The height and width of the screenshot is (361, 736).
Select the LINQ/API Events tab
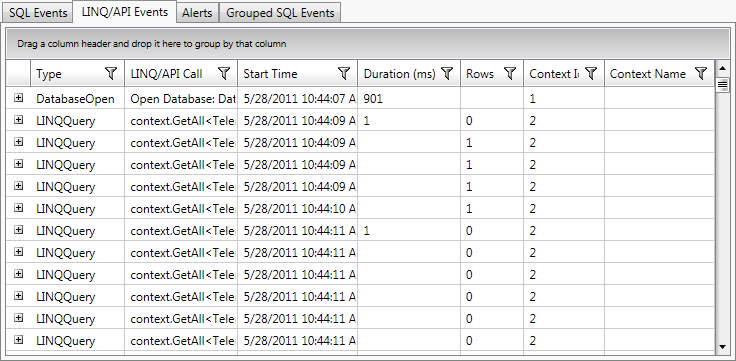point(125,12)
